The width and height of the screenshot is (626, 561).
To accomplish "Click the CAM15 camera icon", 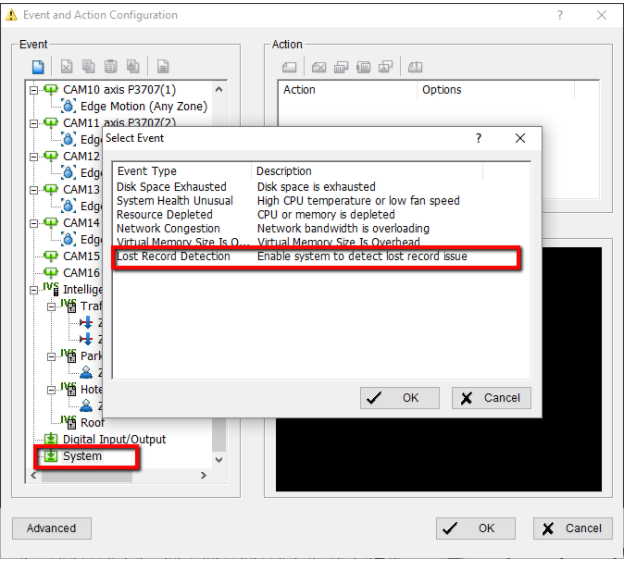I will [x=51, y=256].
